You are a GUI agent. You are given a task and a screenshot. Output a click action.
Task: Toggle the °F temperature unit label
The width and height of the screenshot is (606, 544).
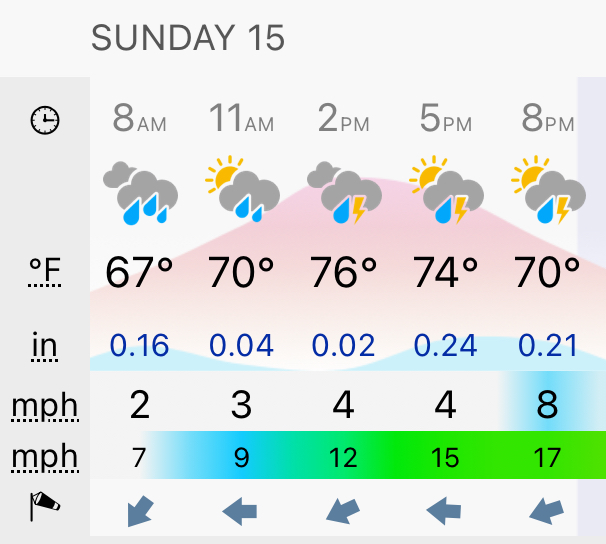click(45, 271)
